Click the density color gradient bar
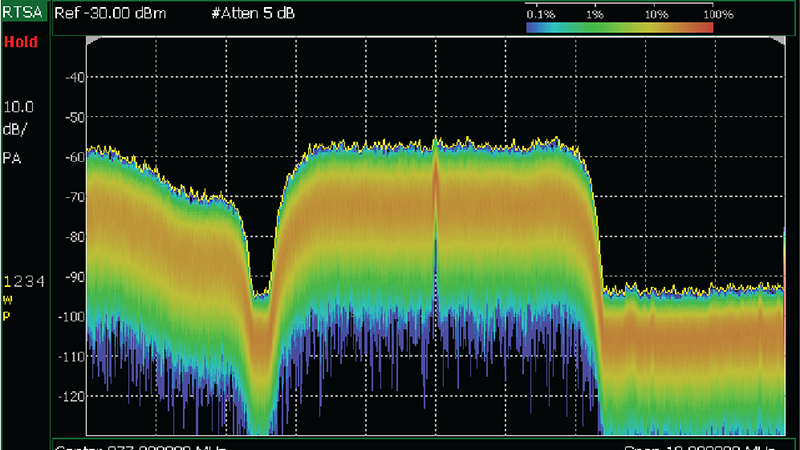800x450 pixels. (x=619, y=28)
